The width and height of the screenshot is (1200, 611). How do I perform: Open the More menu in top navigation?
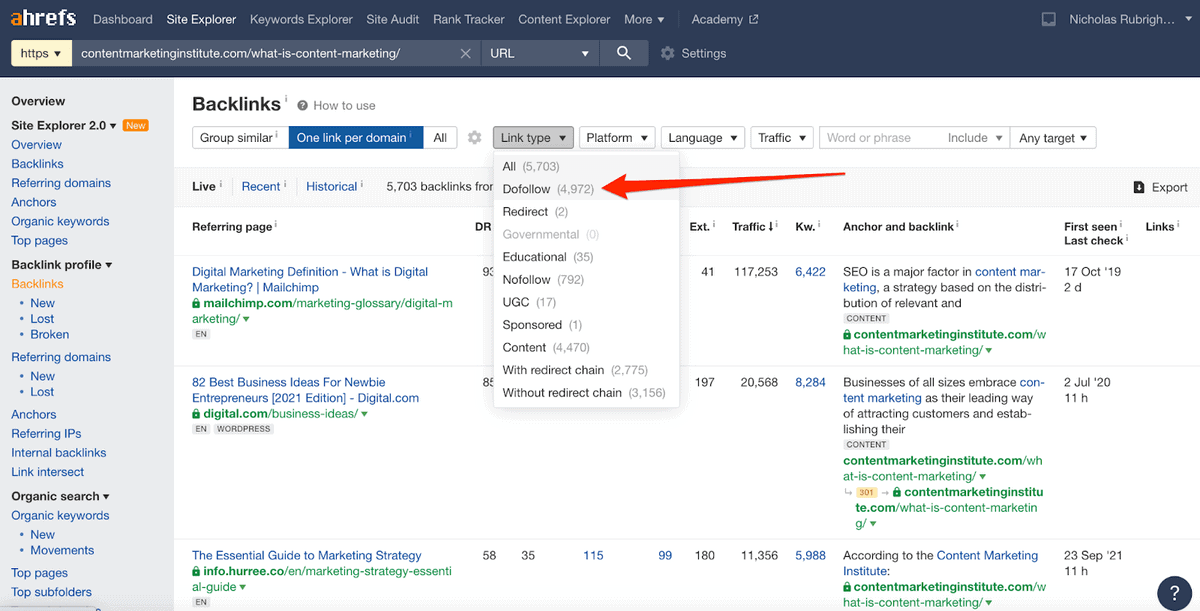(644, 19)
